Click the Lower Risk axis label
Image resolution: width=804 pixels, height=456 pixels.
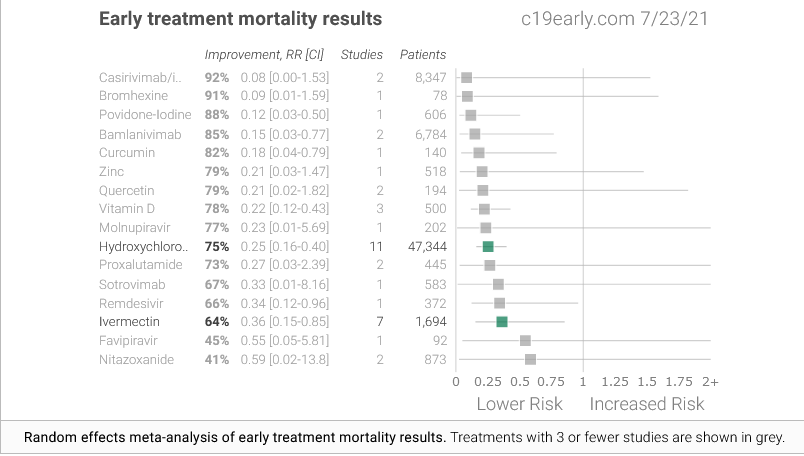(519, 404)
